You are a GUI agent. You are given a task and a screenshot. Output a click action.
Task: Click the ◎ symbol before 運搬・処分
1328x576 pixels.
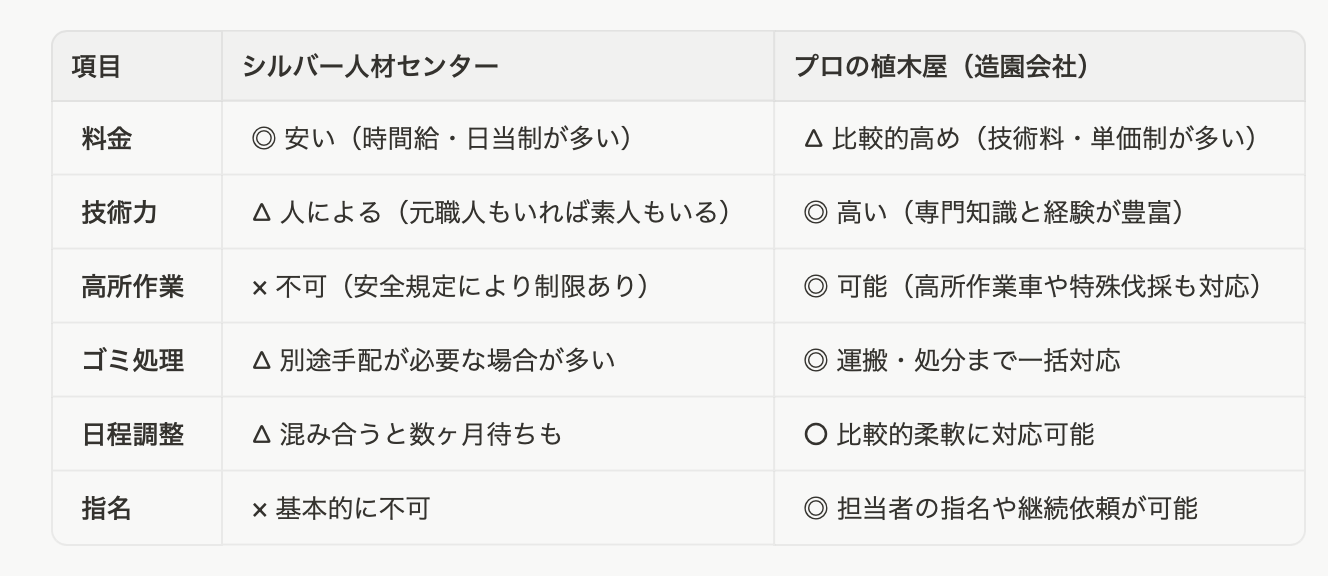click(x=815, y=360)
